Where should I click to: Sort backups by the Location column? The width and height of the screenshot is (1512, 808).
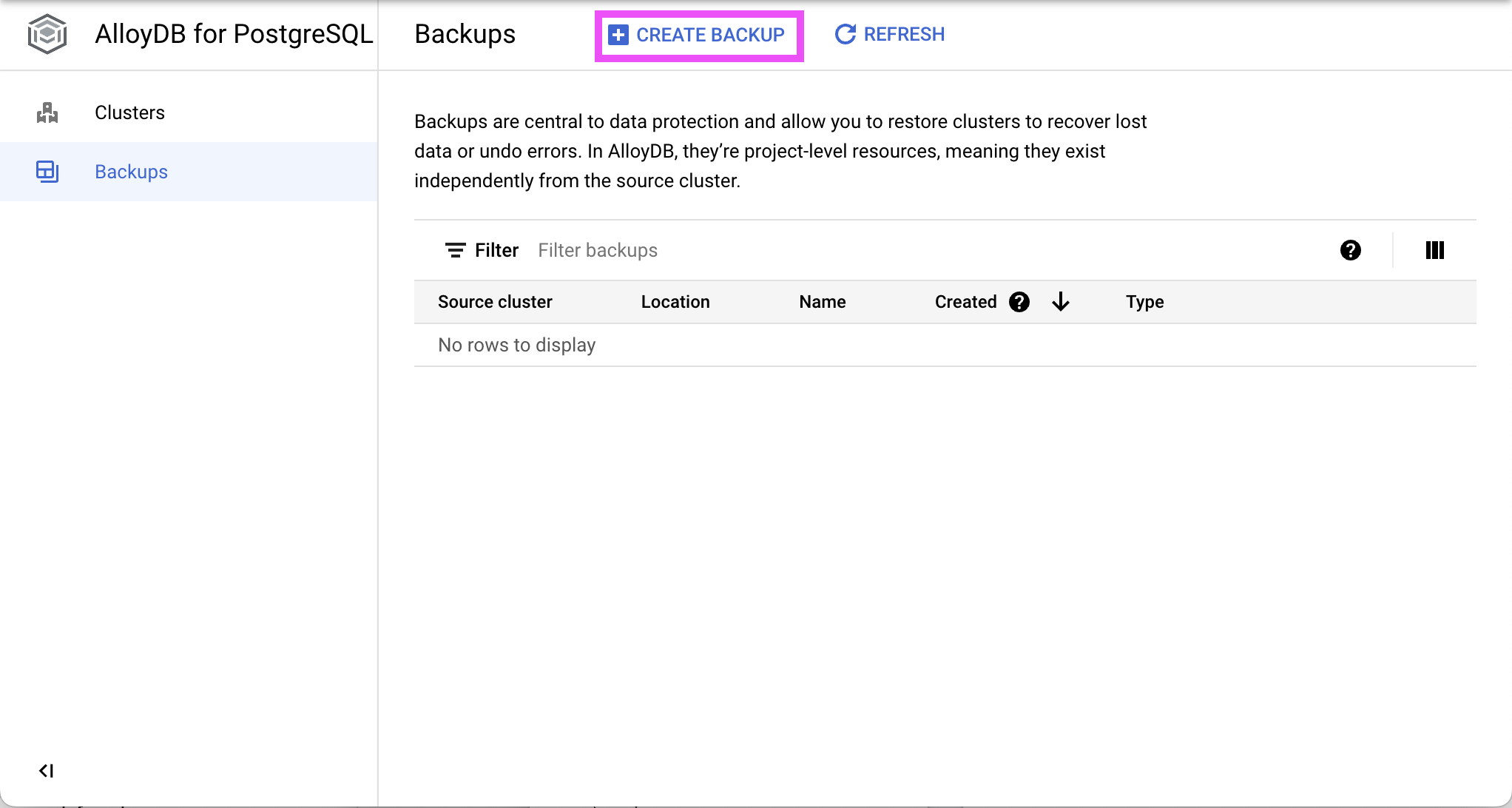675,302
